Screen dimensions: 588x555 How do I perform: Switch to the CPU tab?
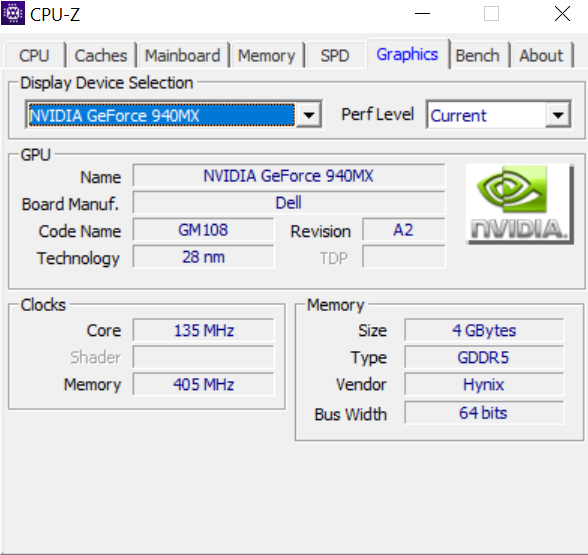tap(34, 56)
